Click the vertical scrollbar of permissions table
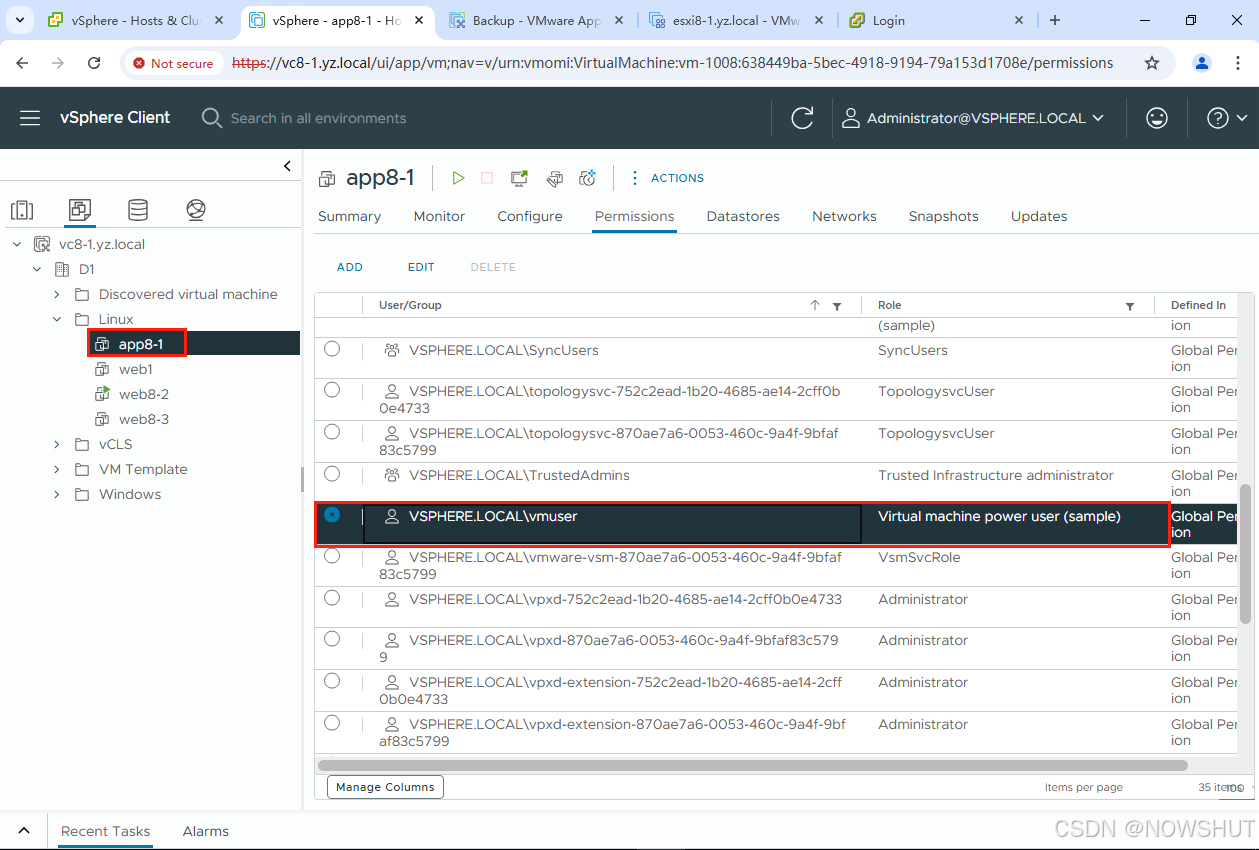 1245,554
